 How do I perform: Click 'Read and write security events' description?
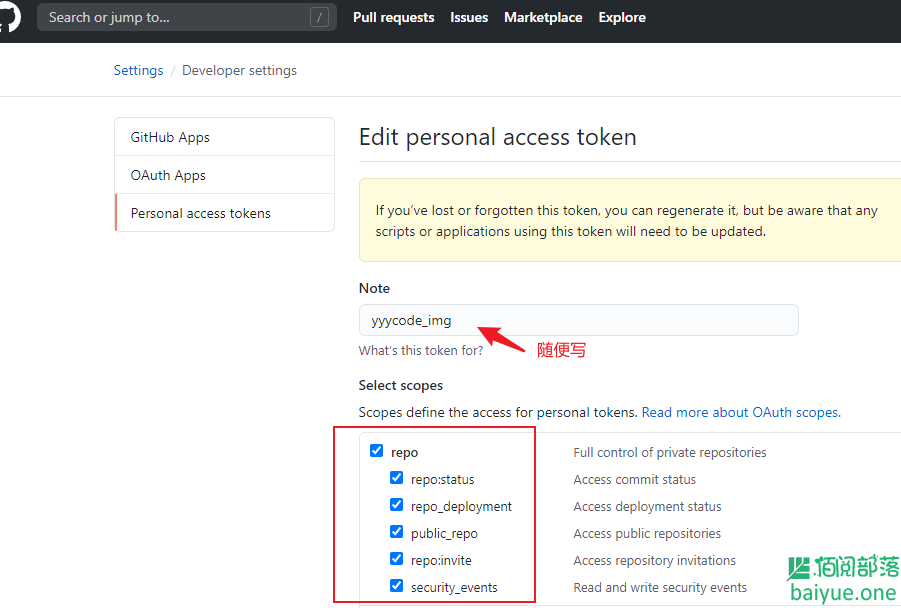(660, 587)
